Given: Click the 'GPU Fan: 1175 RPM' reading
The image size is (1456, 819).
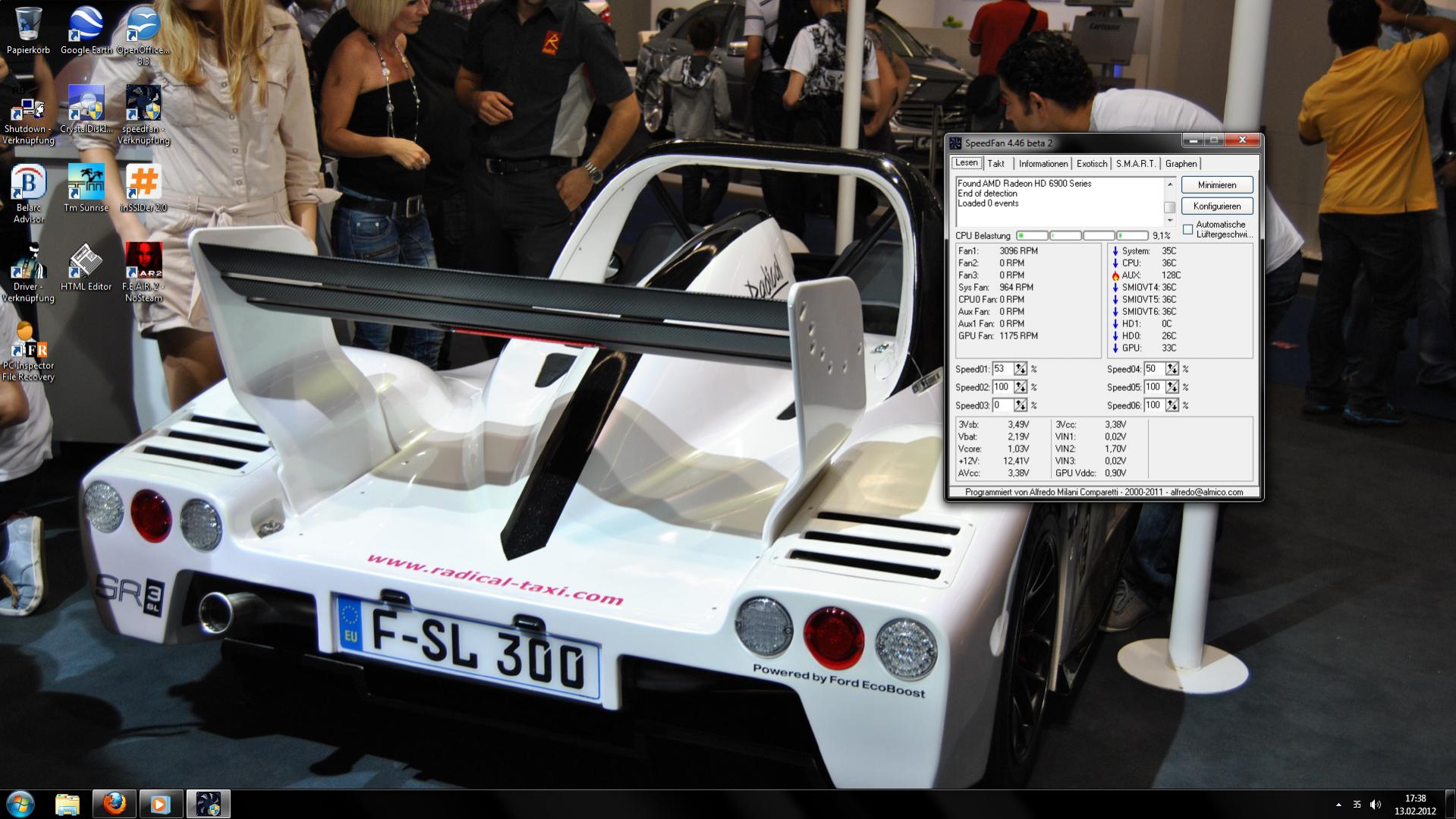Looking at the screenshot, I should (x=998, y=336).
